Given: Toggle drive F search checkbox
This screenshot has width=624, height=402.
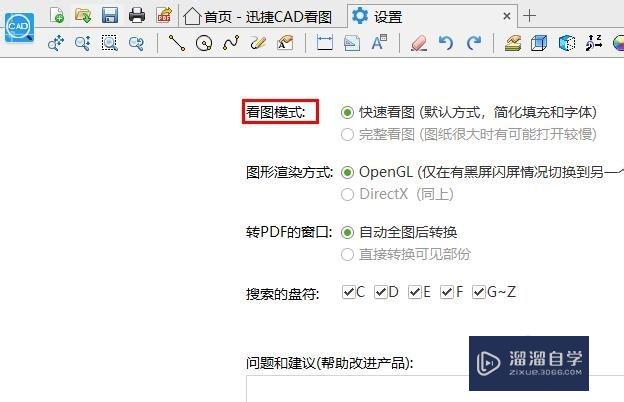Looking at the screenshot, I should point(447,292).
